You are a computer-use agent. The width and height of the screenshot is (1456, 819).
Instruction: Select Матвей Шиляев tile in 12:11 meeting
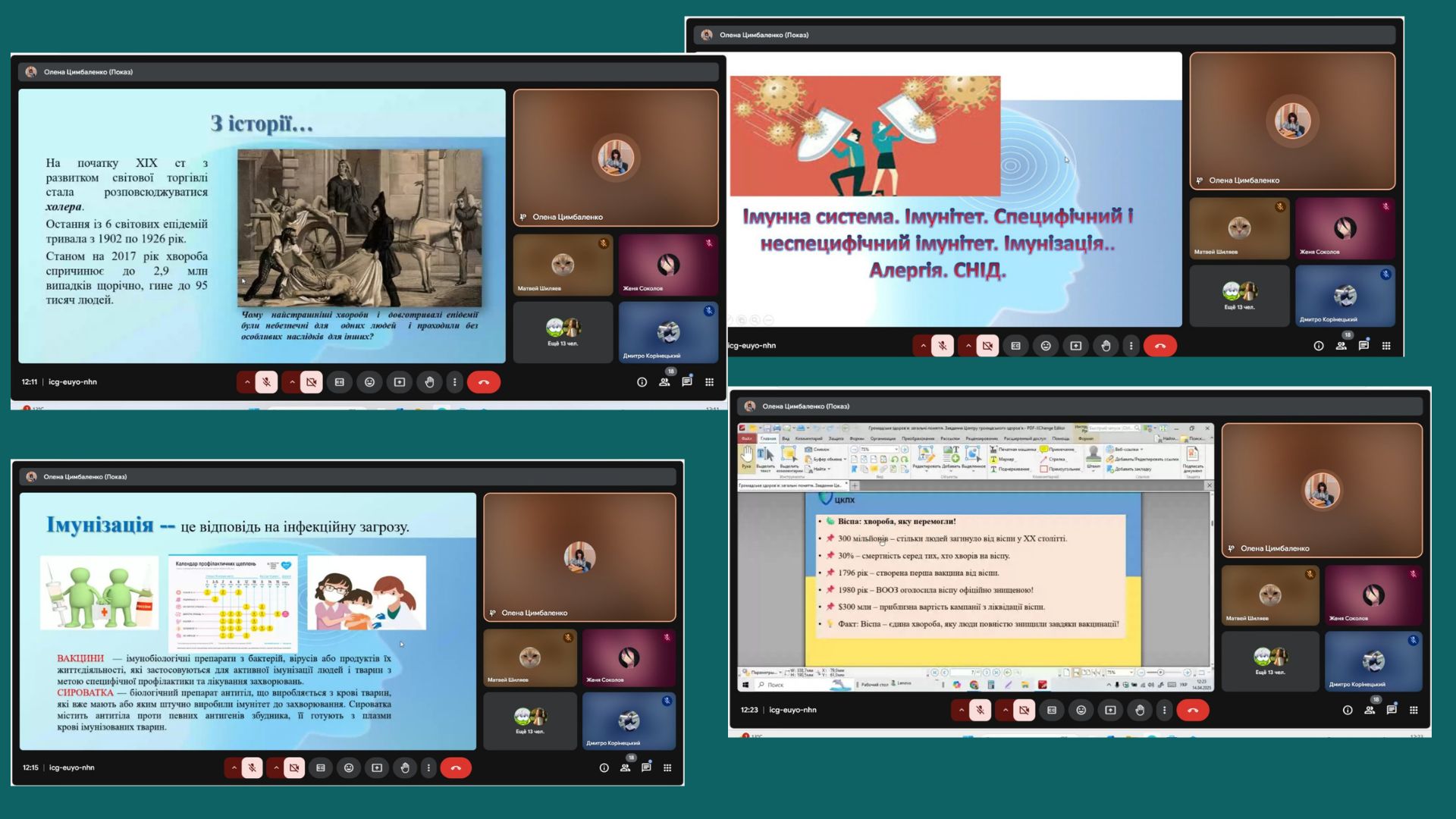pos(563,265)
